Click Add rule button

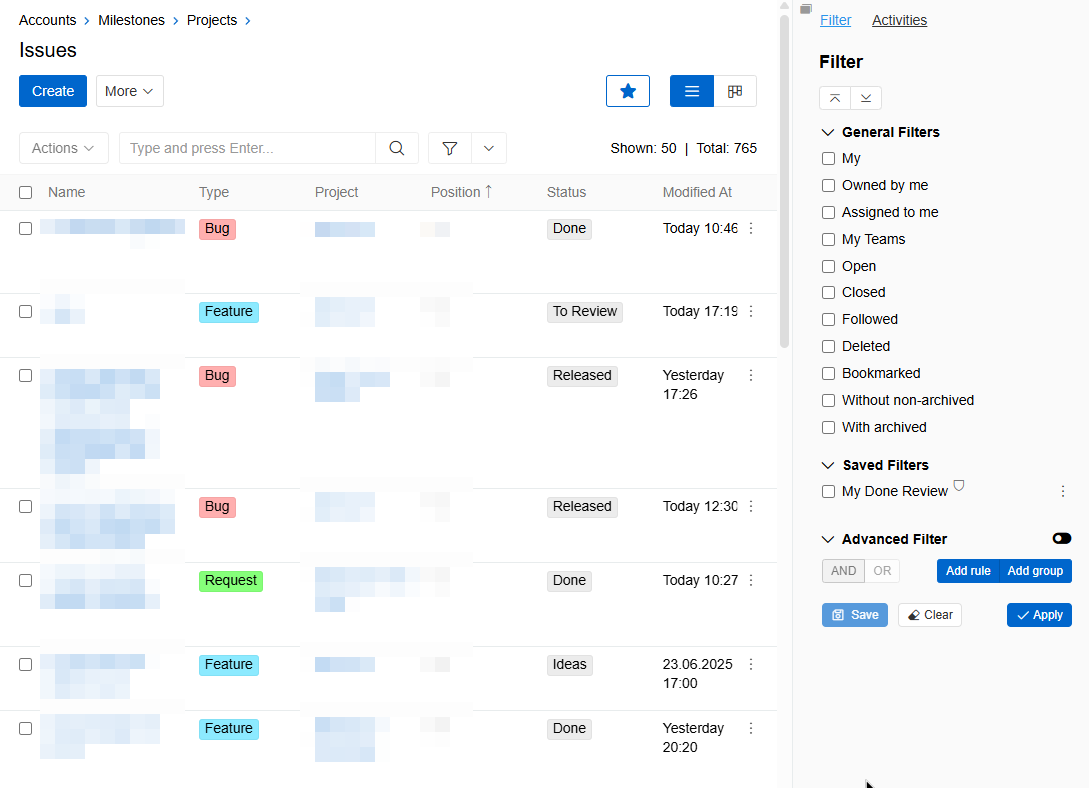click(x=968, y=571)
